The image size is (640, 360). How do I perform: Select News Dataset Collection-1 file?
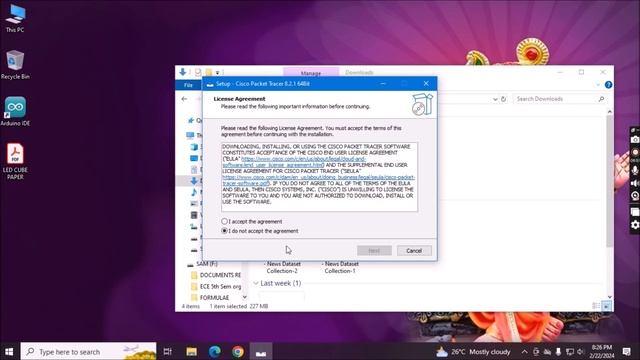[340, 267]
